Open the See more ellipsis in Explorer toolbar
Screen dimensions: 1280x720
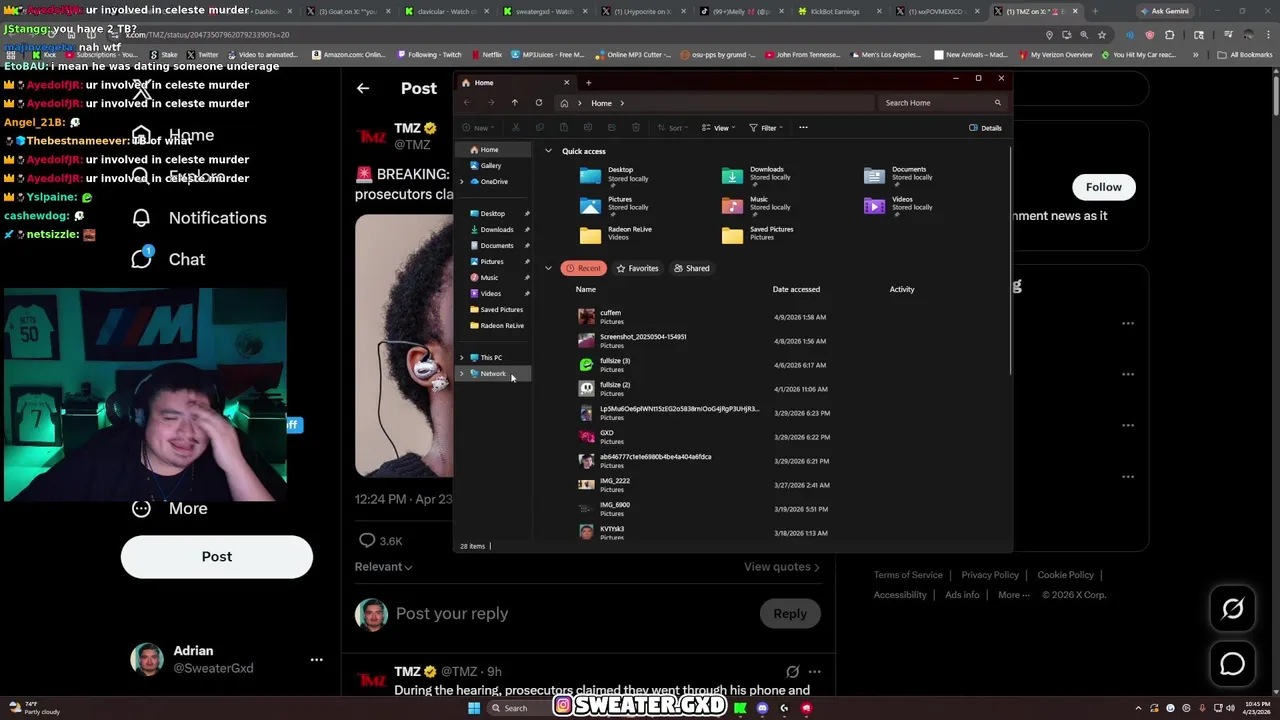[x=803, y=128]
